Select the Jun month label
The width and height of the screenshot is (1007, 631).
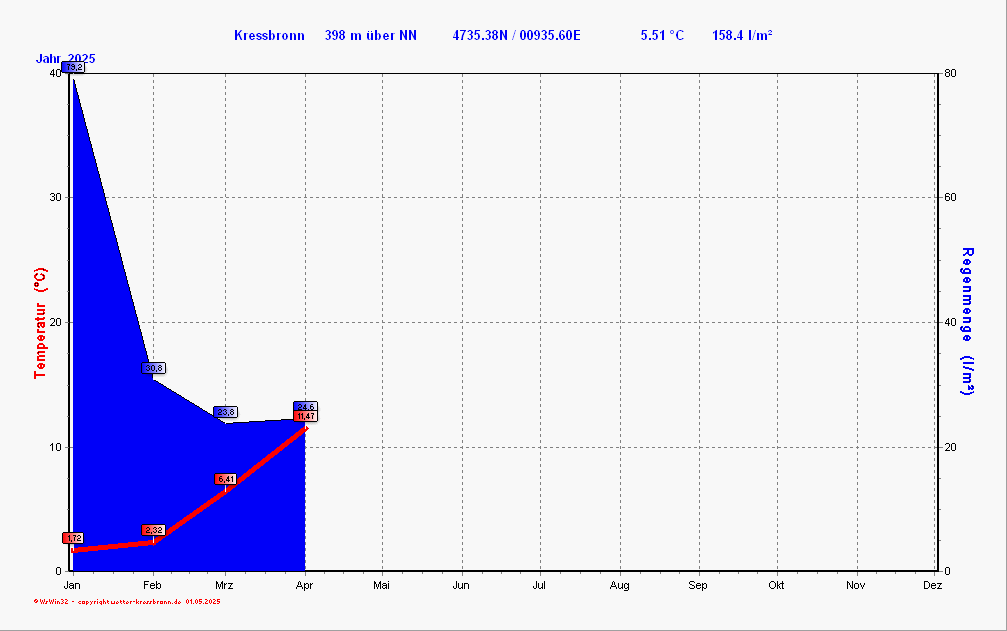pyautogui.click(x=460, y=585)
